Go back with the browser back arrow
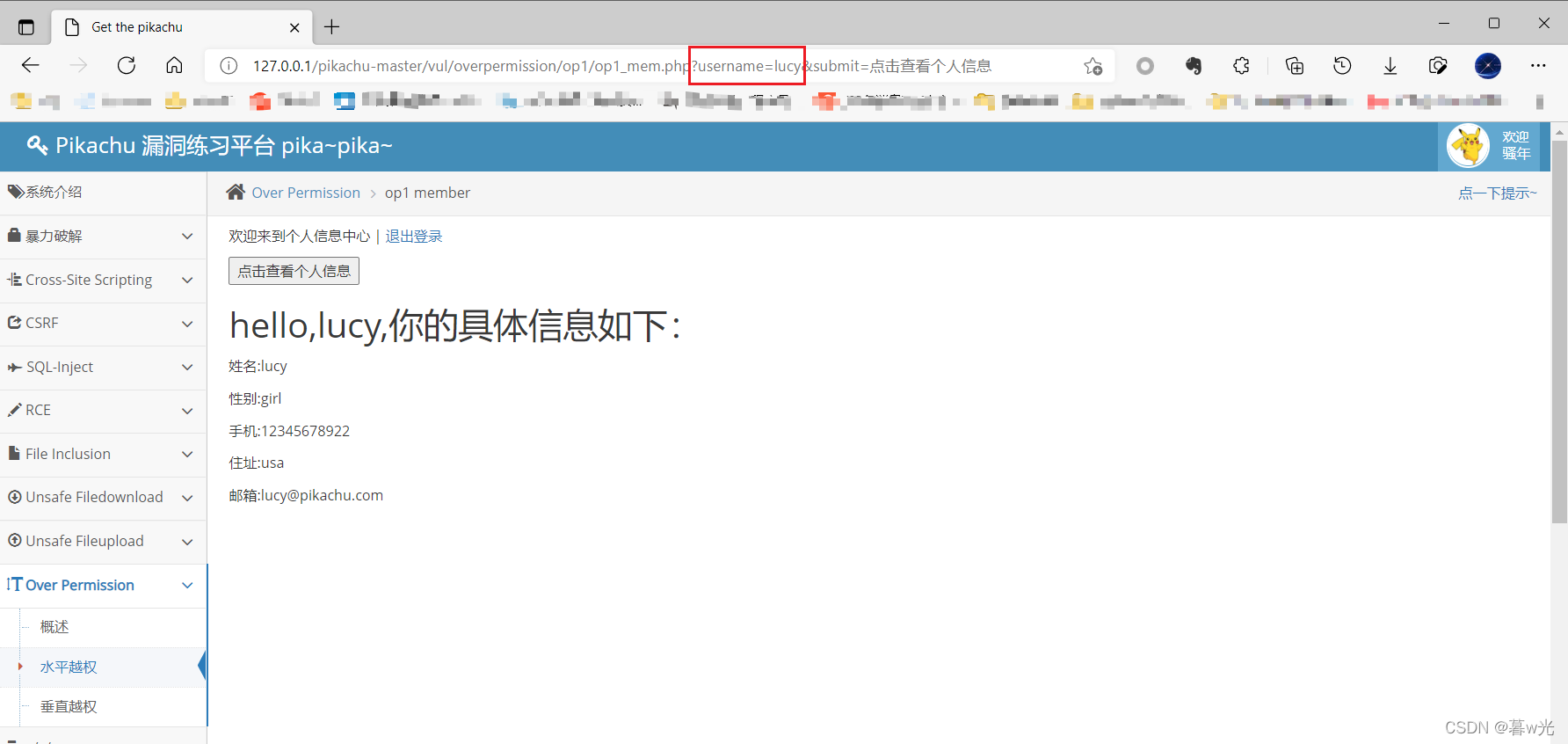 [x=31, y=65]
